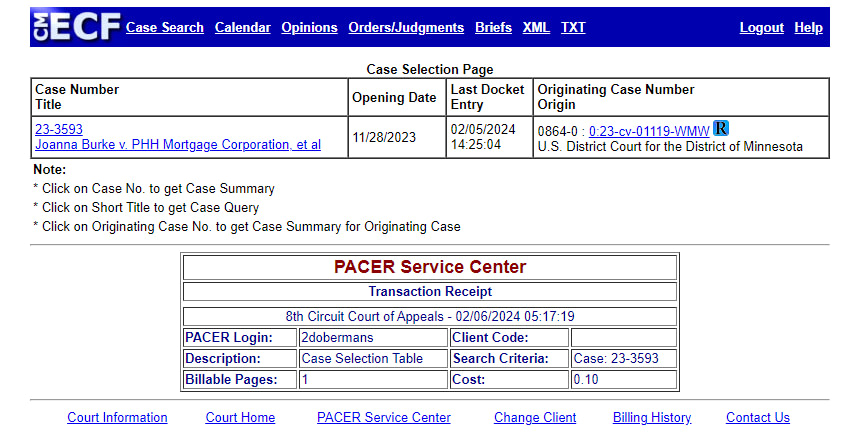856x446 pixels.
Task: Visit the Court Information footer link
Action: [117, 418]
